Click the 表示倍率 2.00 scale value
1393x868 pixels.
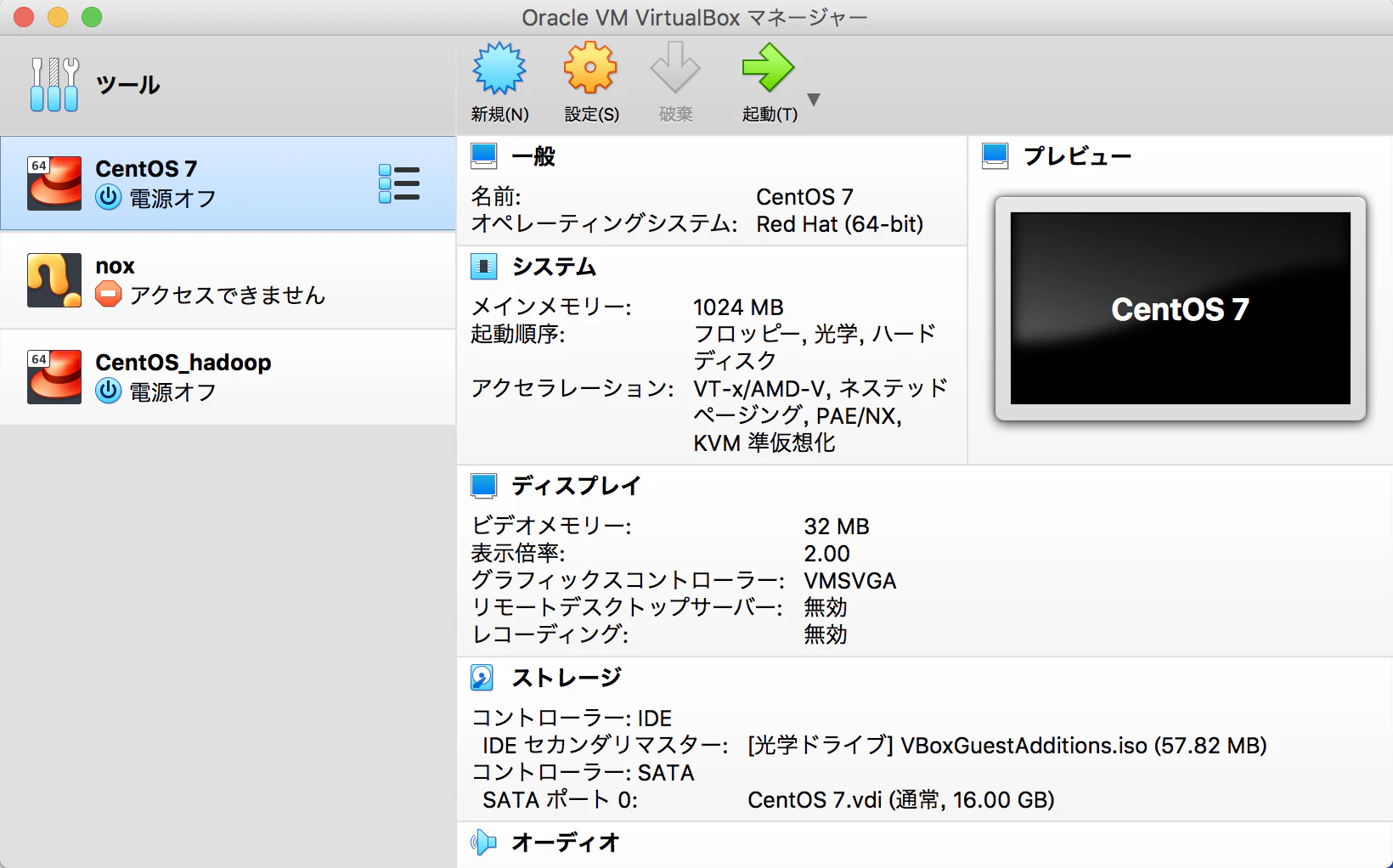(826, 553)
